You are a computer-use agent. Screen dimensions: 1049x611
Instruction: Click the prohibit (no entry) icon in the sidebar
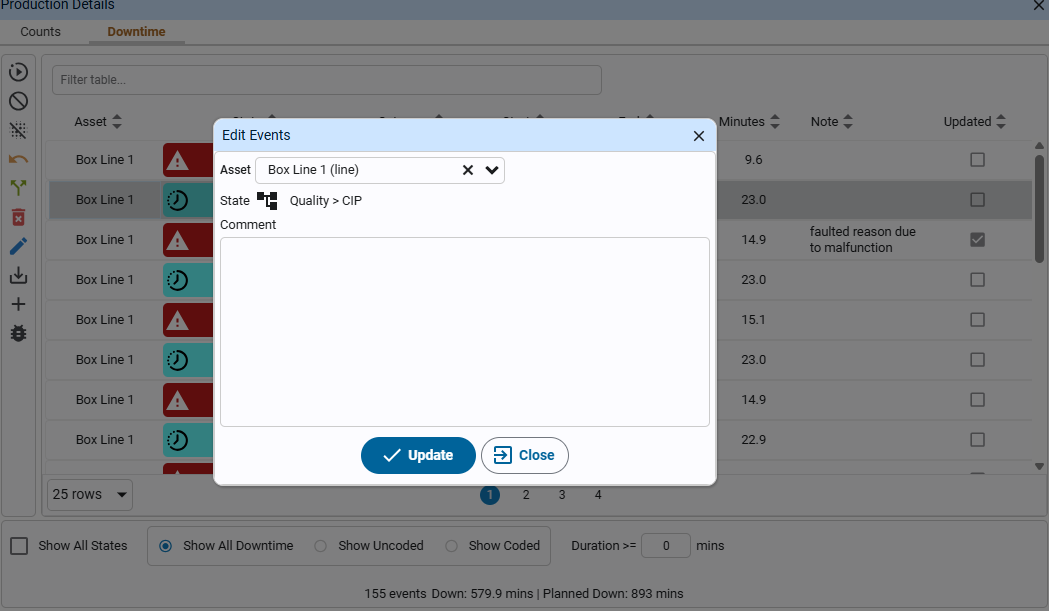pyautogui.click(x=18, y=101)
